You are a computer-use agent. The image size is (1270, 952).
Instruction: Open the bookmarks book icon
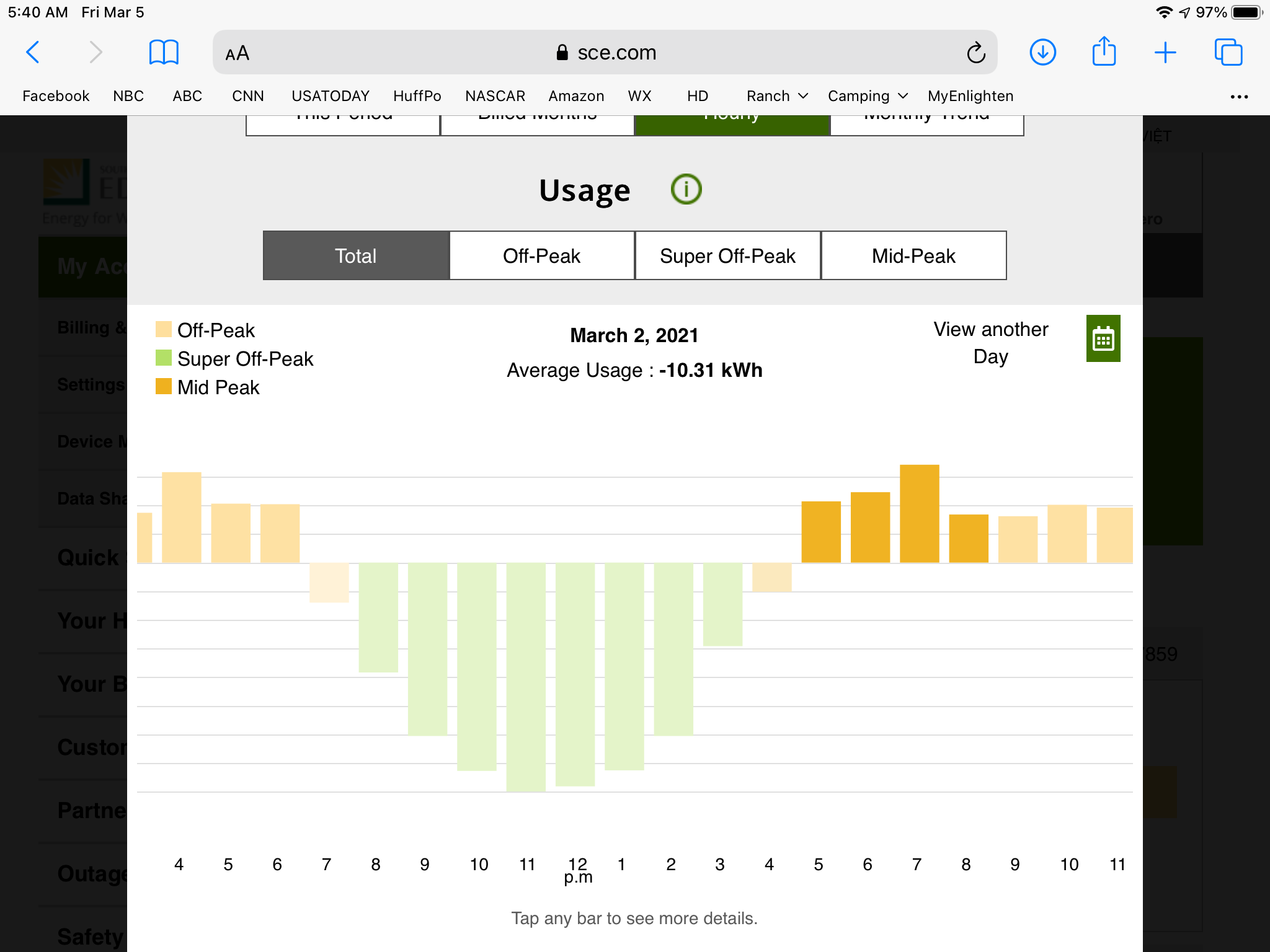point(164,52)
